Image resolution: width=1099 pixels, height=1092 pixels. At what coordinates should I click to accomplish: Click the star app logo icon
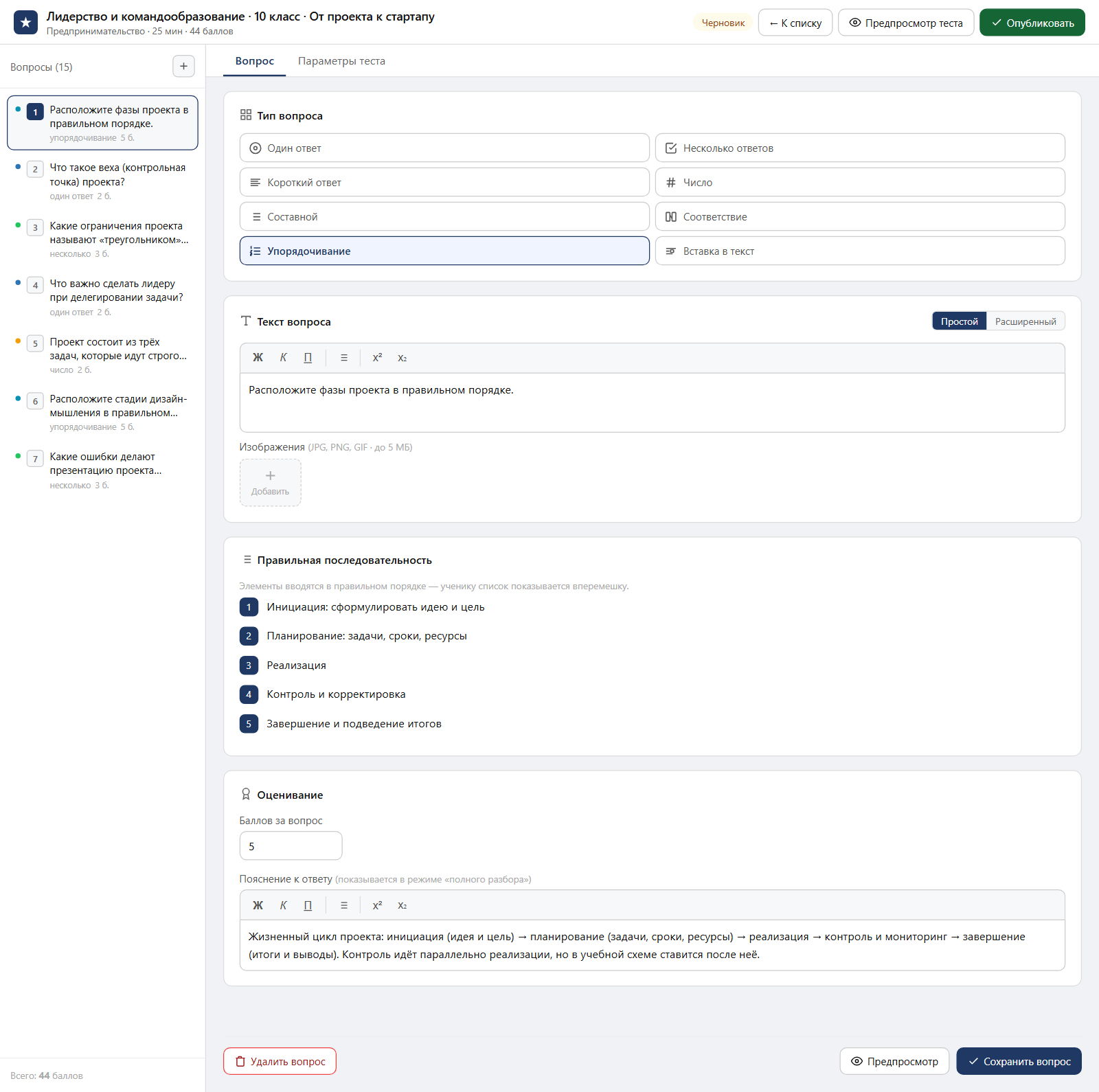[x=25, y=23]
